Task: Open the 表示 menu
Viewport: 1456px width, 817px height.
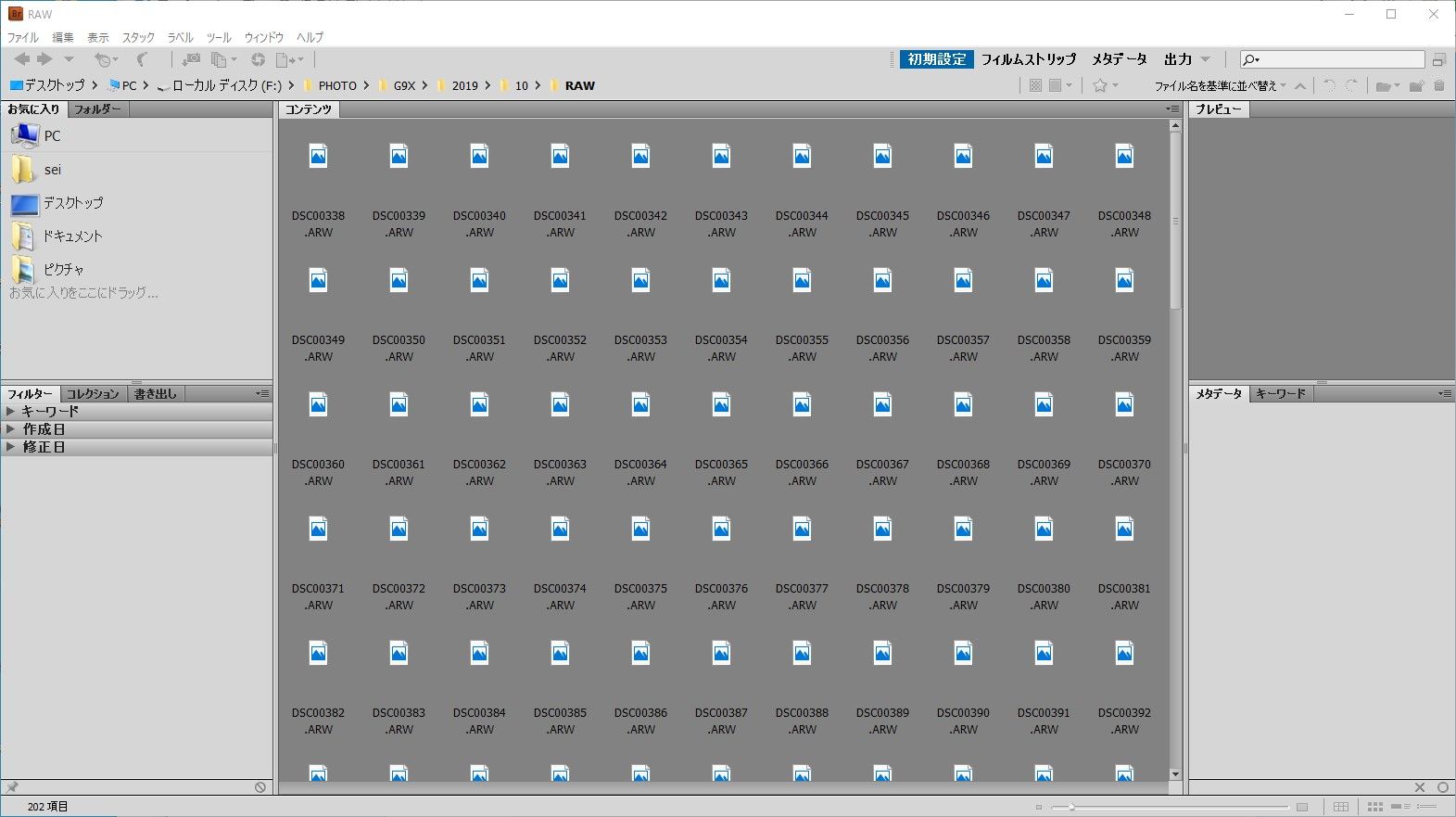Action: click(98, 37)
